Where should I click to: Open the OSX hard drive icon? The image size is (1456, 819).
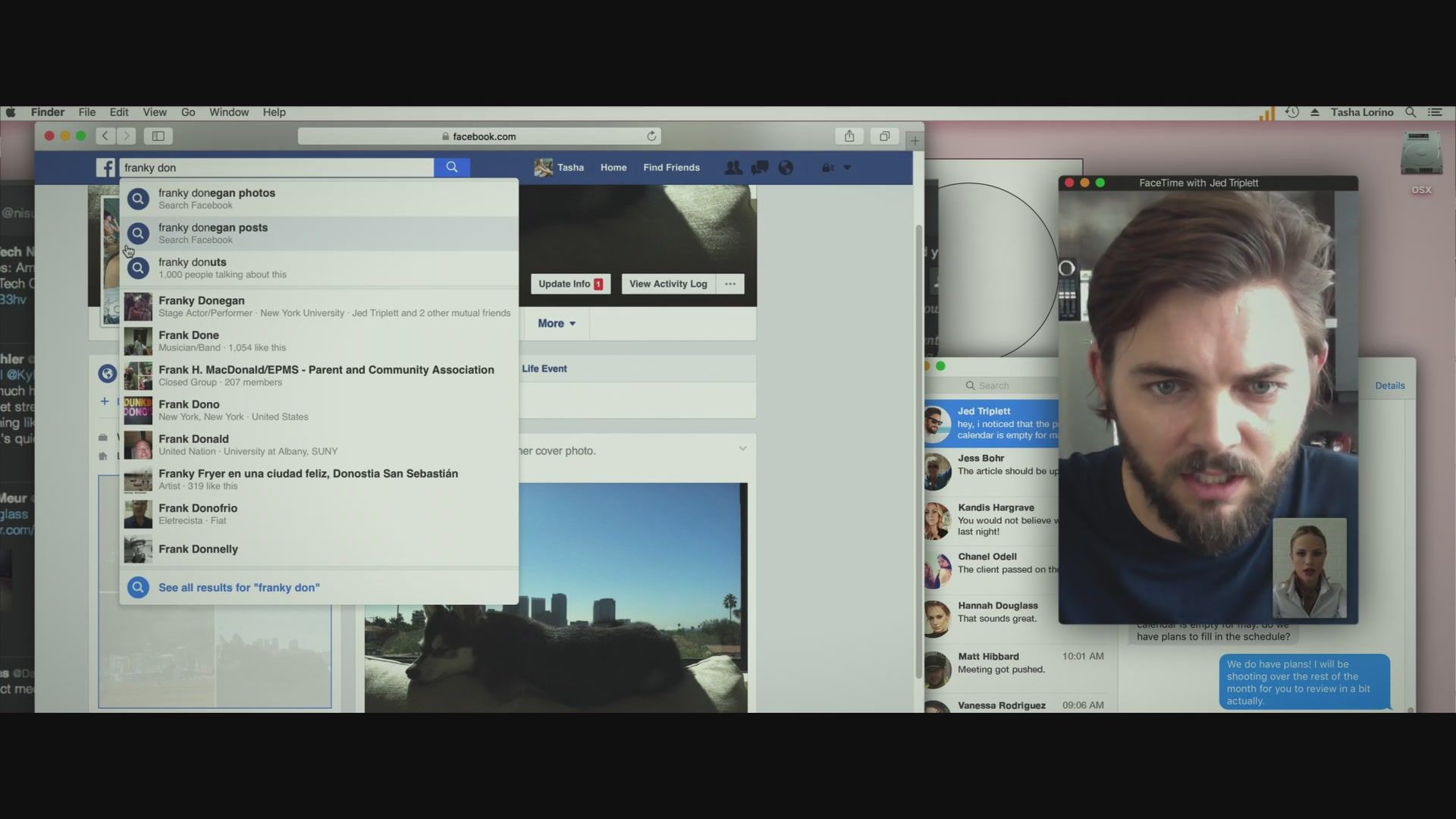(x=1421, y=155)
